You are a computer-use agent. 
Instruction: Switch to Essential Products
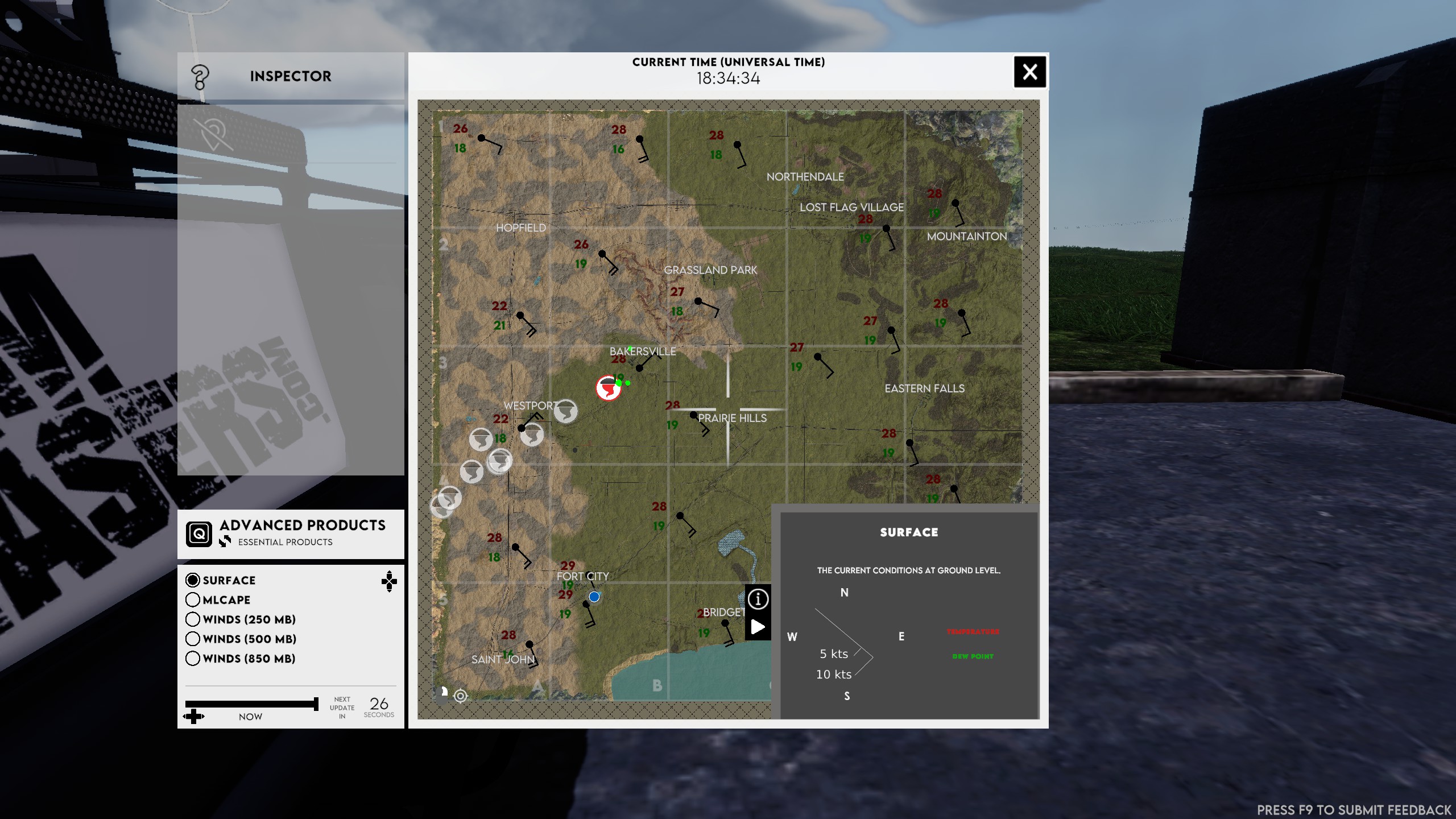point(285,542)
